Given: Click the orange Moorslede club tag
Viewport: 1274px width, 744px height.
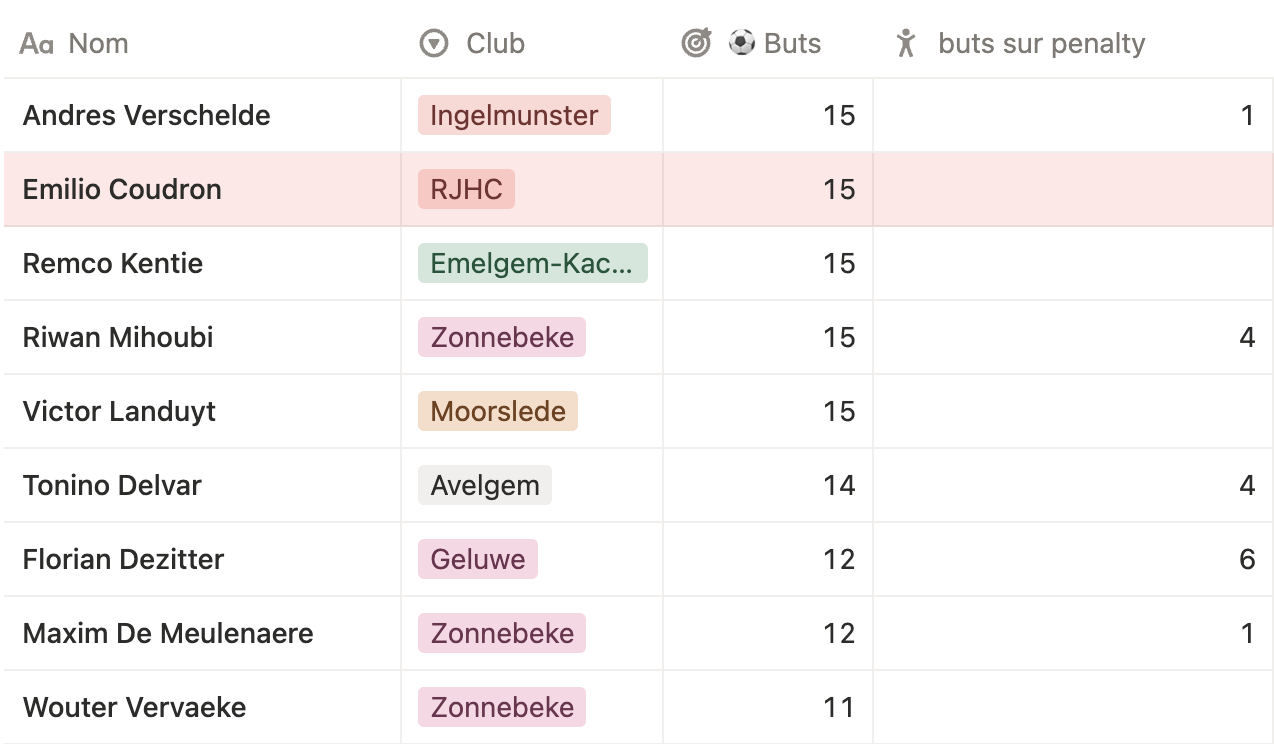Looking at the screenshot, I should pyautogui.click(x=498, y=411).
